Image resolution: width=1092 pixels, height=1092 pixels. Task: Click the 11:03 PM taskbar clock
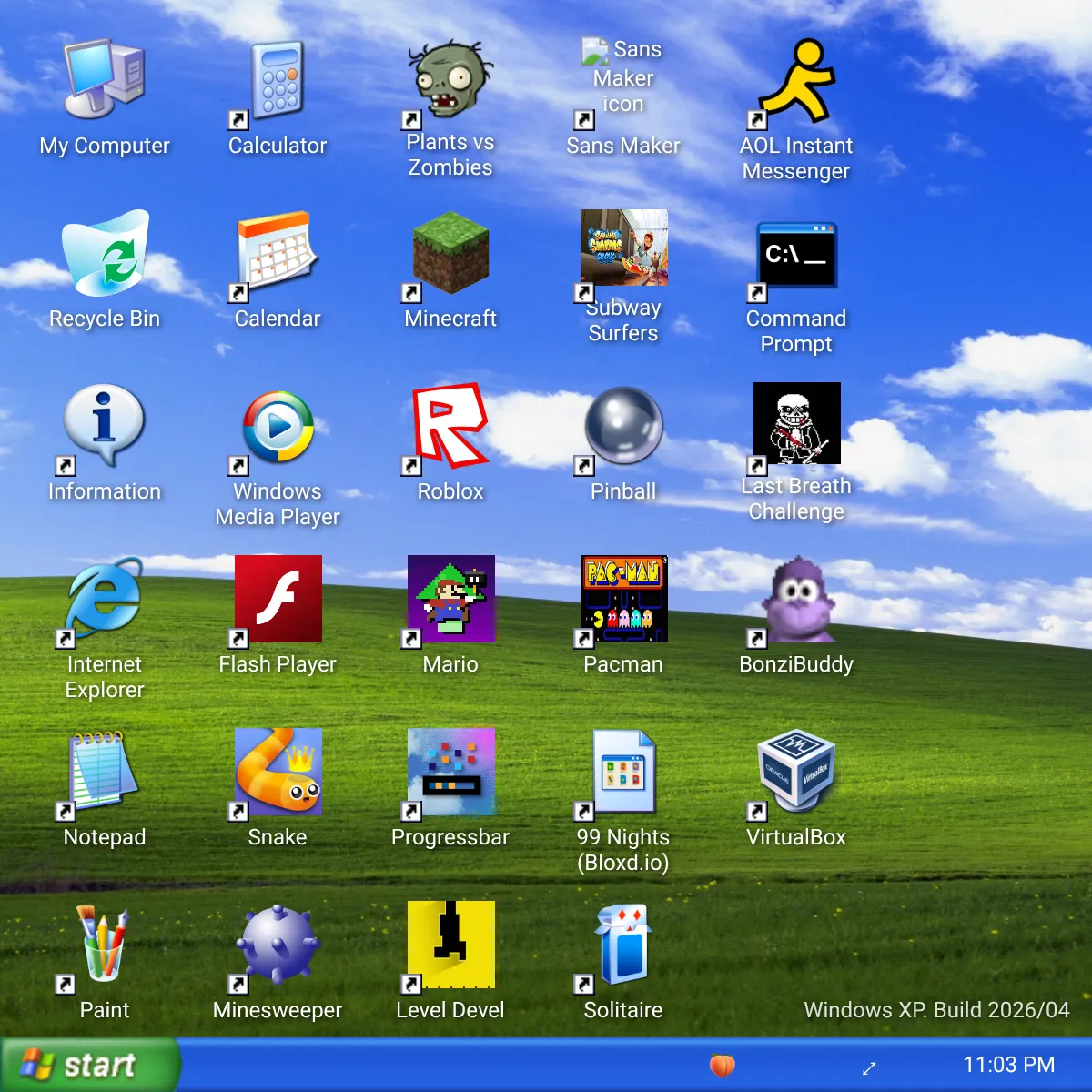pos(1009,1065)
